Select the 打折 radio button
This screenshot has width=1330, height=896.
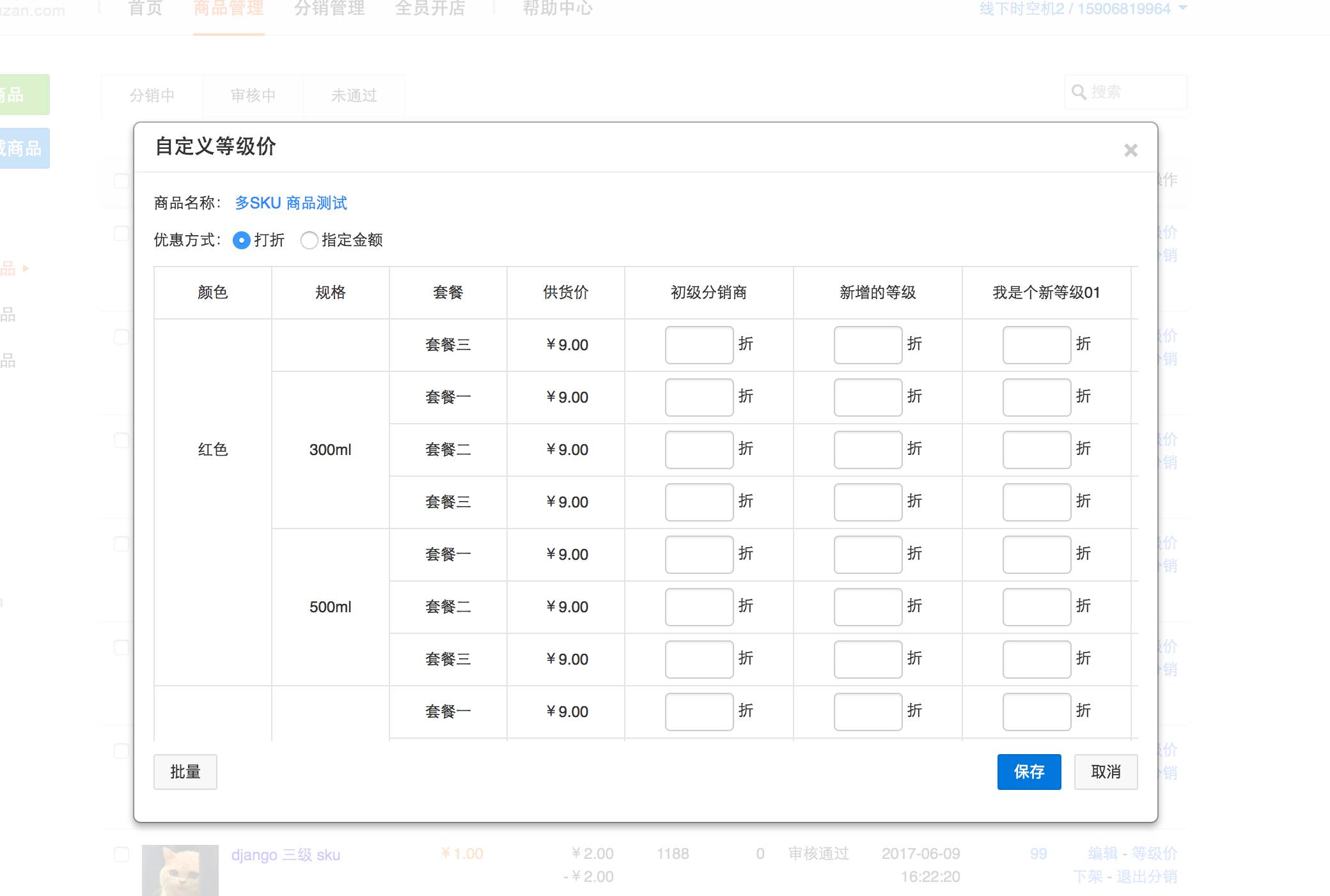click(242, 240)
